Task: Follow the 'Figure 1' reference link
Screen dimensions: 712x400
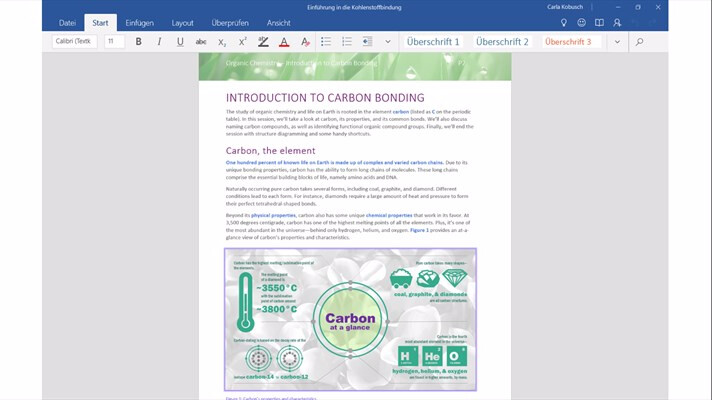Action: click(x=419, y=230)
